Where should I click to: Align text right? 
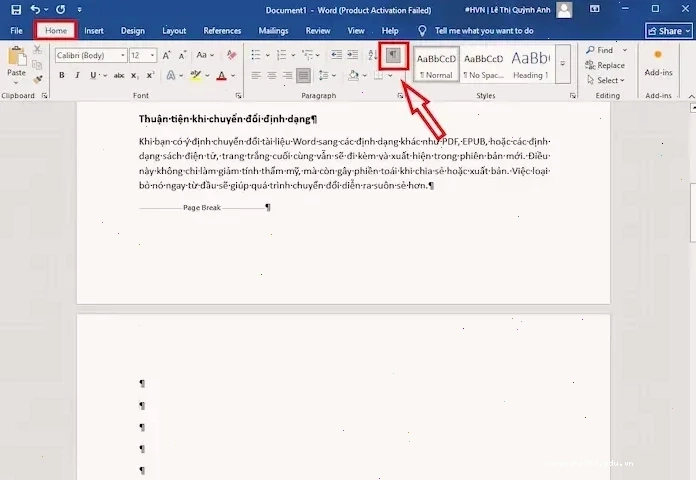click(x=288, y=75)
